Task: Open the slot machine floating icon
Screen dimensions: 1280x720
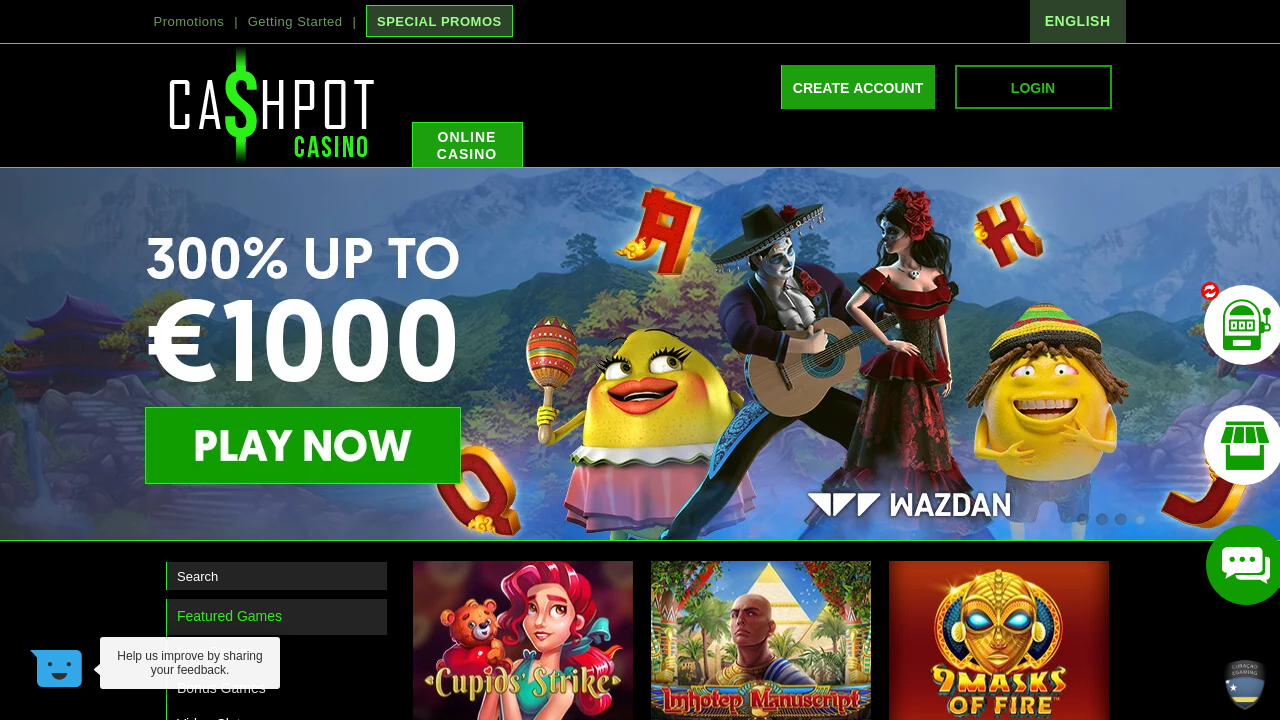Action: pyautogui.click(x=1243, y=325)
